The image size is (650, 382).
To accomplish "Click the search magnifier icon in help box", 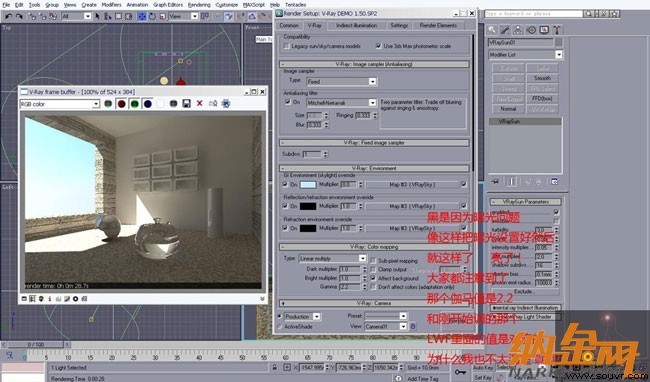I will click(x=588, y=14).
